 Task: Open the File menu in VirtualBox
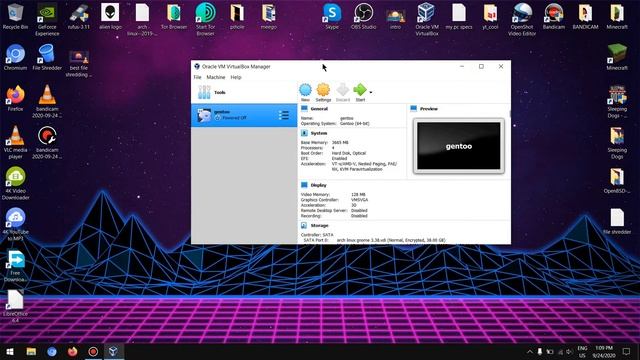198,77
